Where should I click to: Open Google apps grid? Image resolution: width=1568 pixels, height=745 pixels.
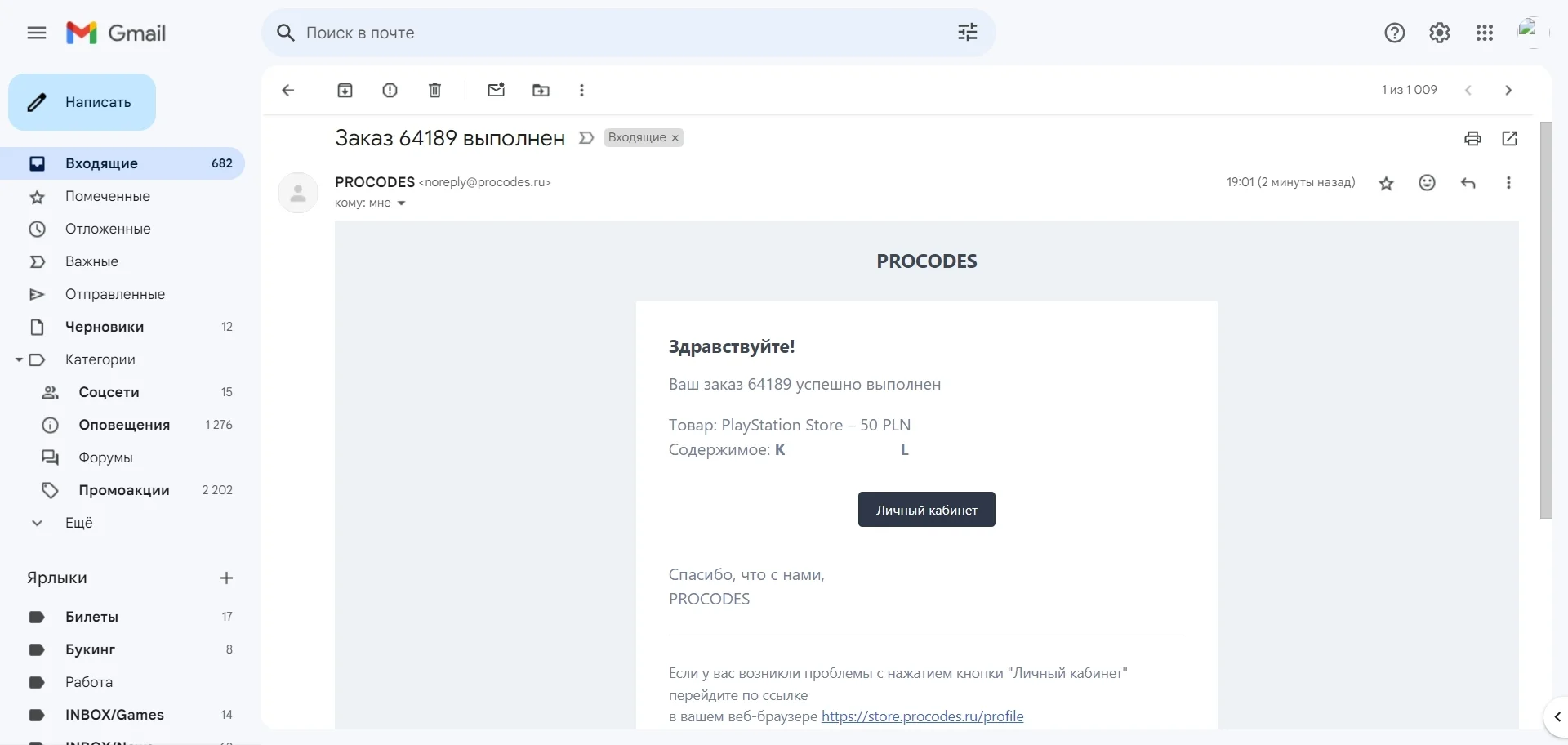pos(1485,33)
